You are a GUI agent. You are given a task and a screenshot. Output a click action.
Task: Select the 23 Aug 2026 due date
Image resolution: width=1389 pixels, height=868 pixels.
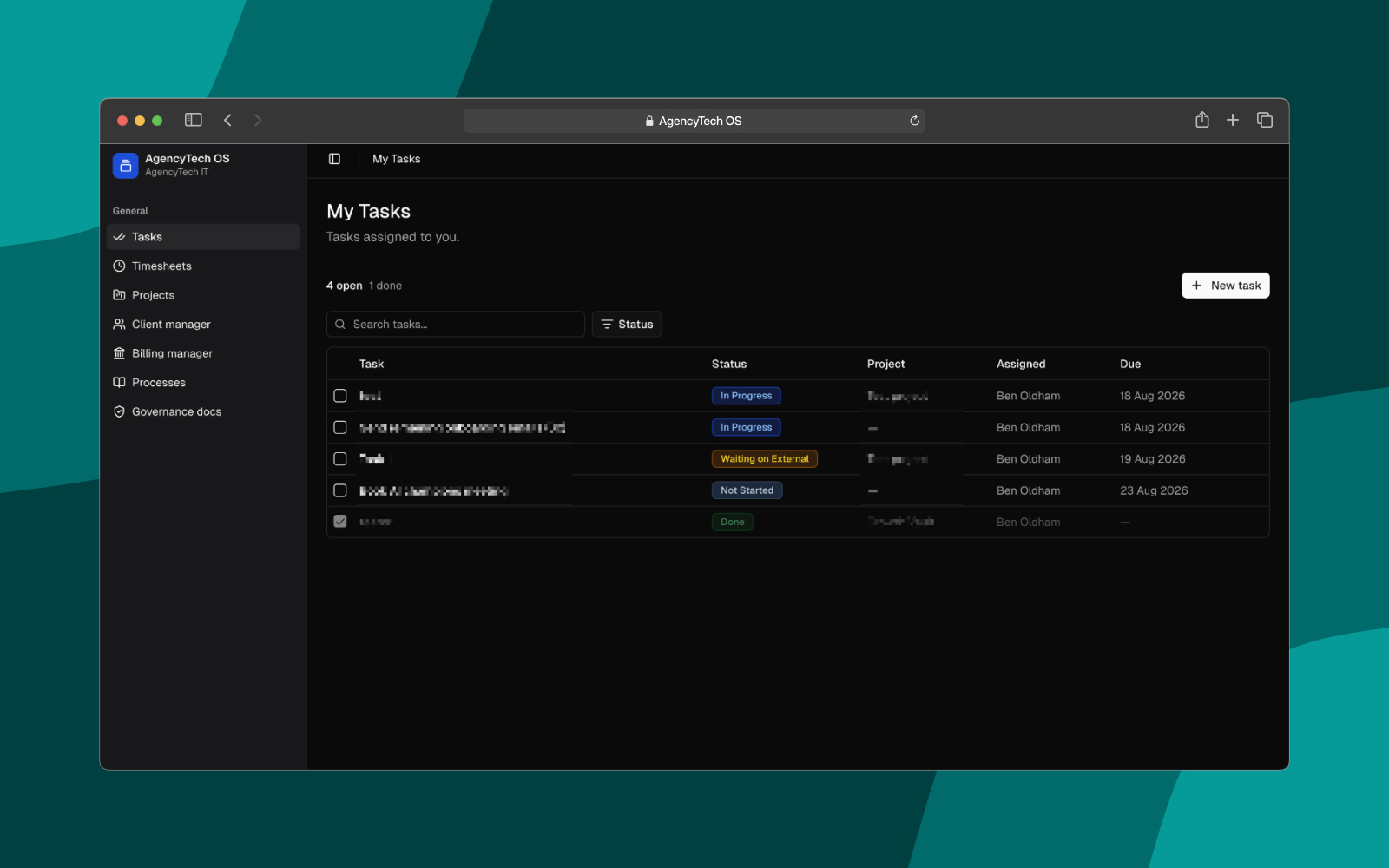click(1154, 490)
